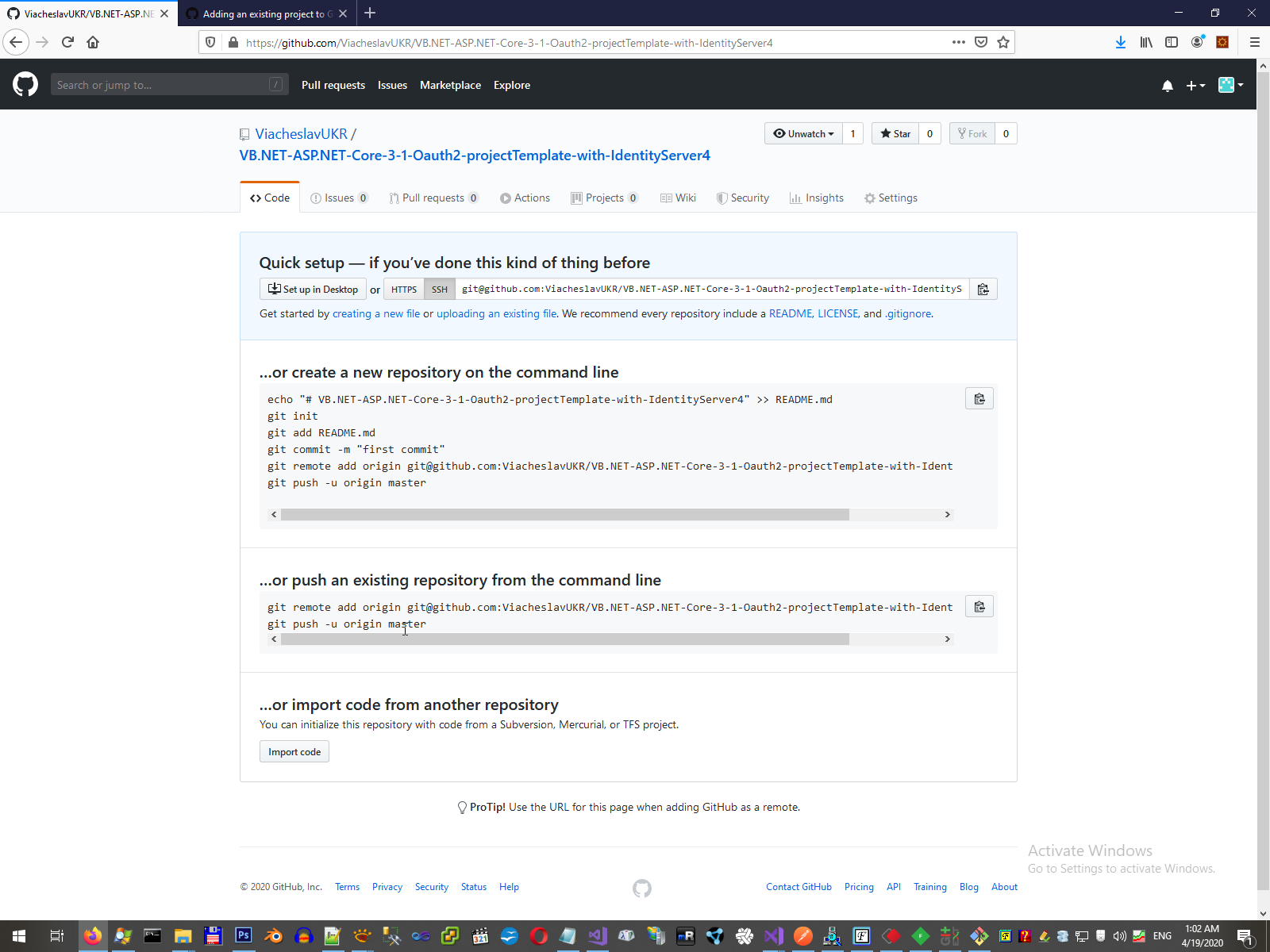Click the horizontal scrollbar under the push repository commands
1270x952 pixels.
tap(565, 639)
